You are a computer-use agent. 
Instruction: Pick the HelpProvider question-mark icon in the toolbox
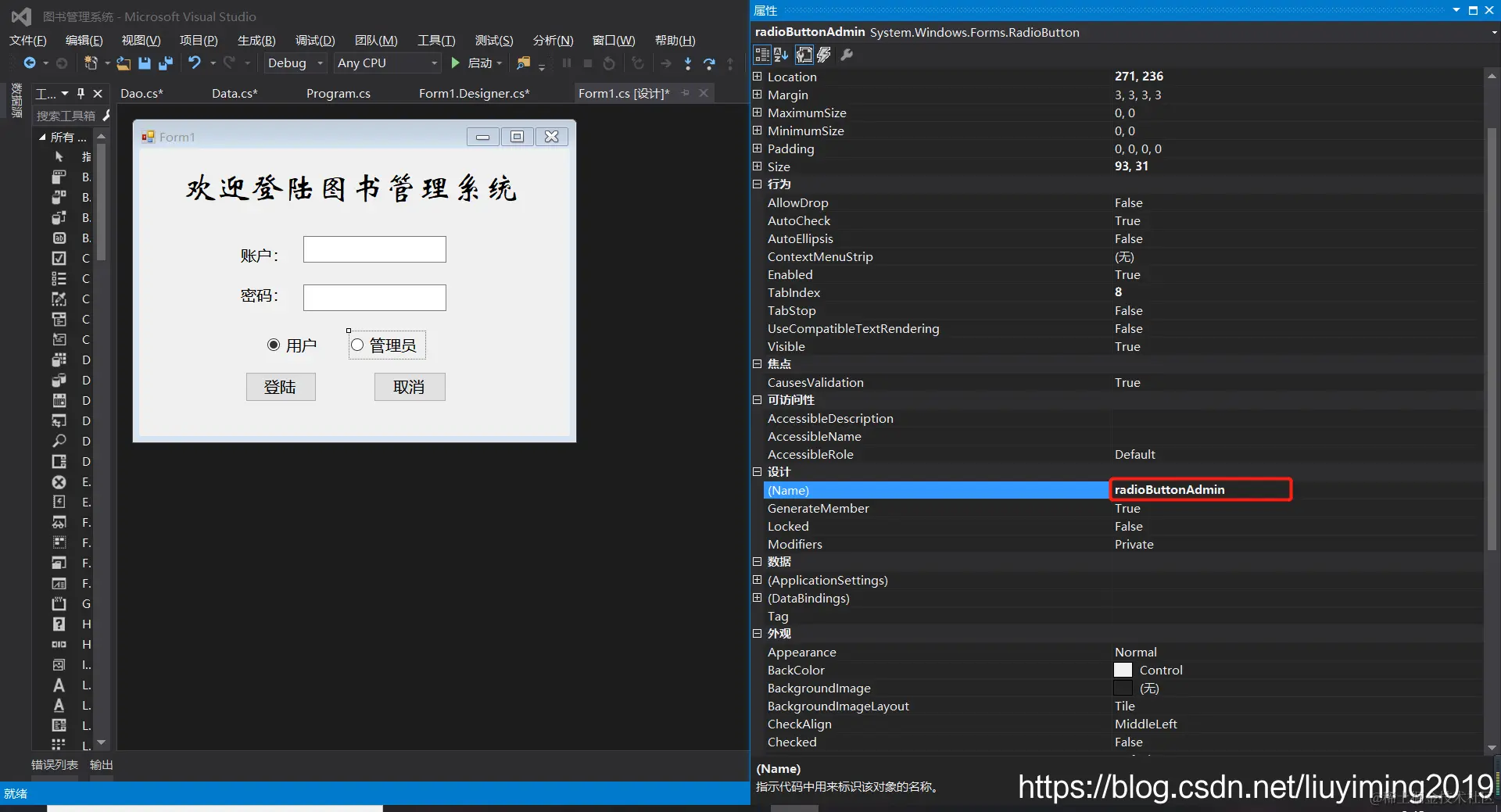pyautogui.click(x=59, y=624)
